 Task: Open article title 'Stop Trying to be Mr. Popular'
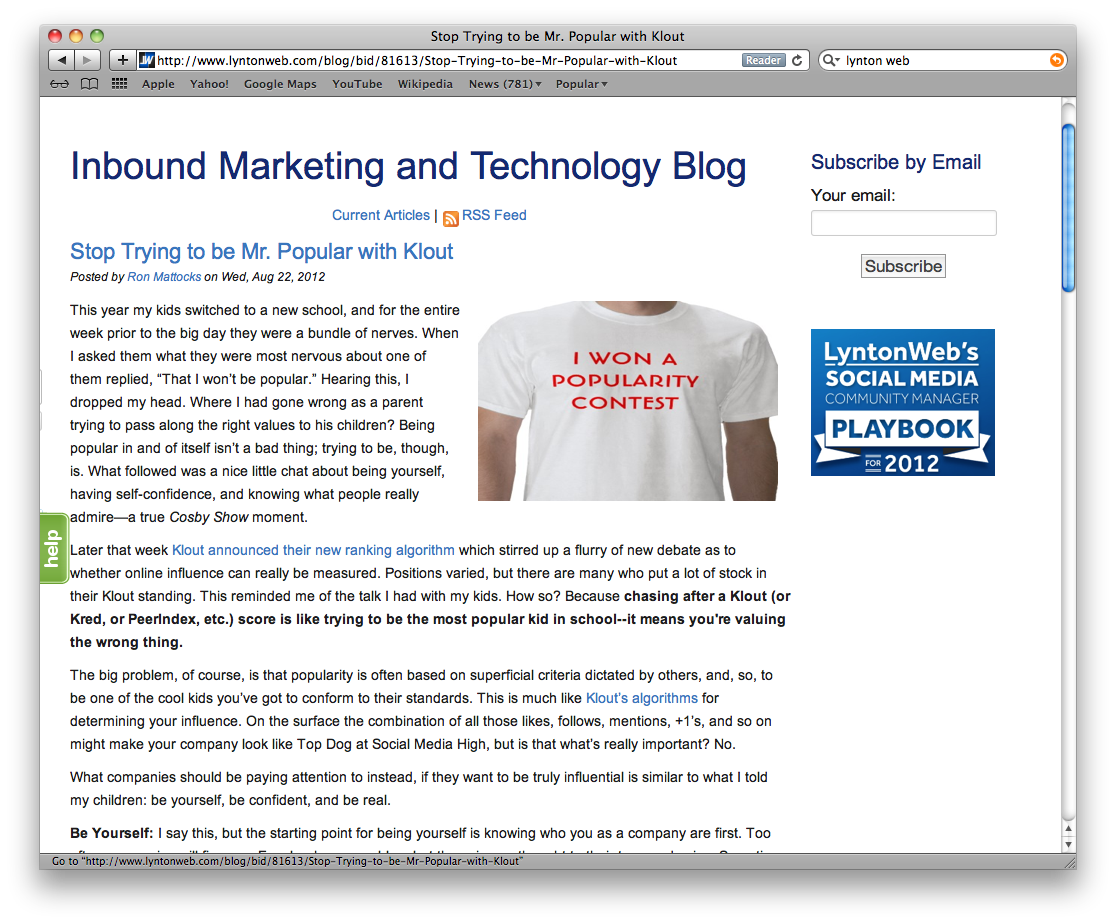pyautogui.click(x=261, y=251)
